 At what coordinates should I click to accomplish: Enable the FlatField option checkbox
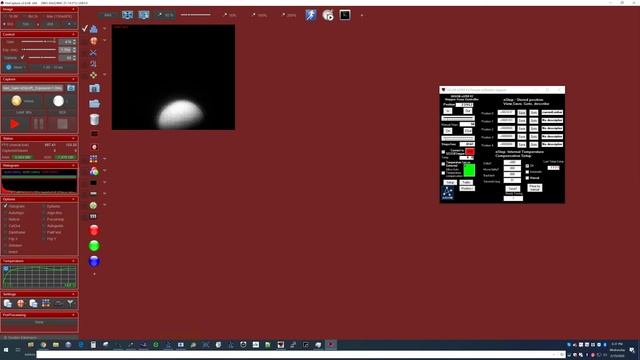44,232
